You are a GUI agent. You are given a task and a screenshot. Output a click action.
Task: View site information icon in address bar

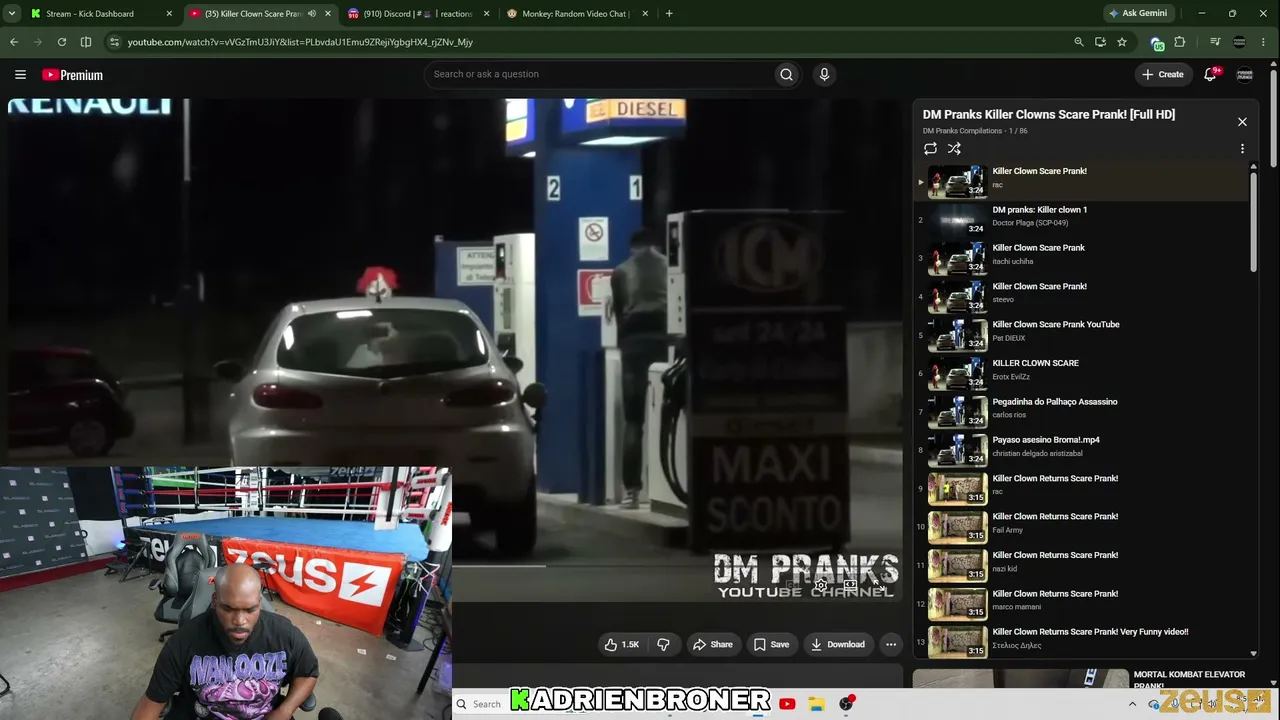[x=114, y=42]
